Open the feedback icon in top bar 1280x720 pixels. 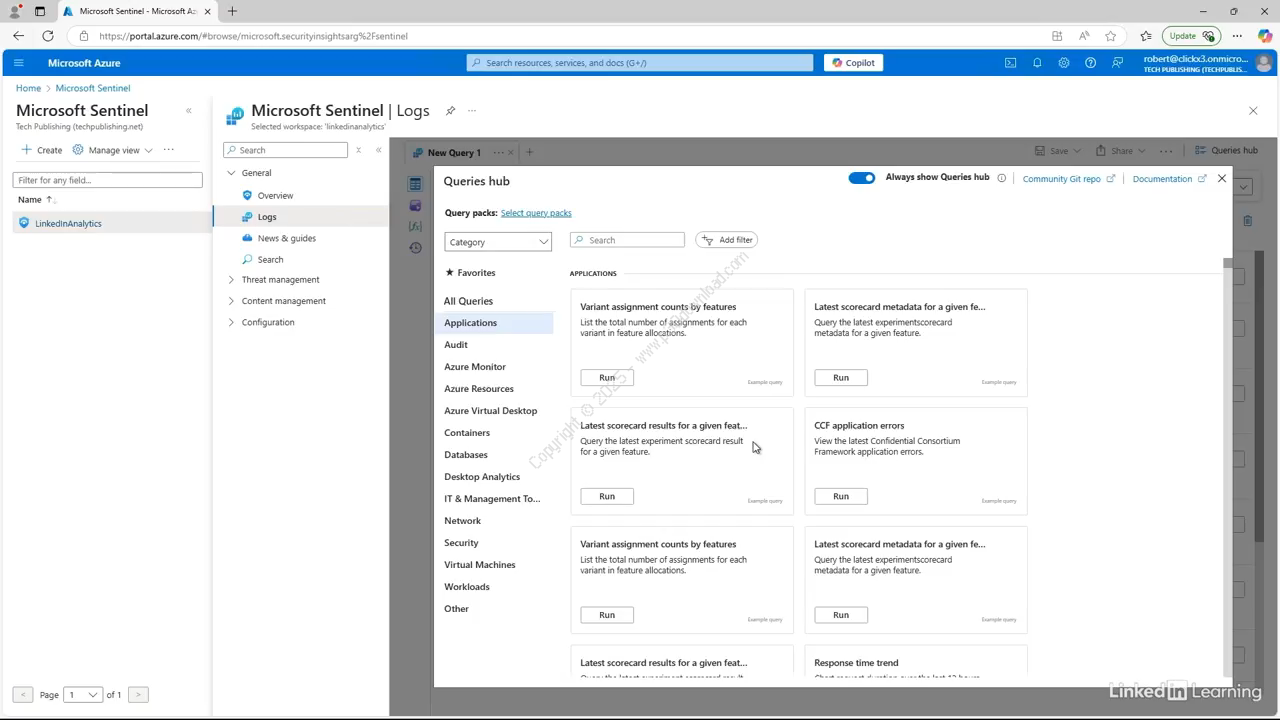pyautogui.click(x=1117, y=63)
